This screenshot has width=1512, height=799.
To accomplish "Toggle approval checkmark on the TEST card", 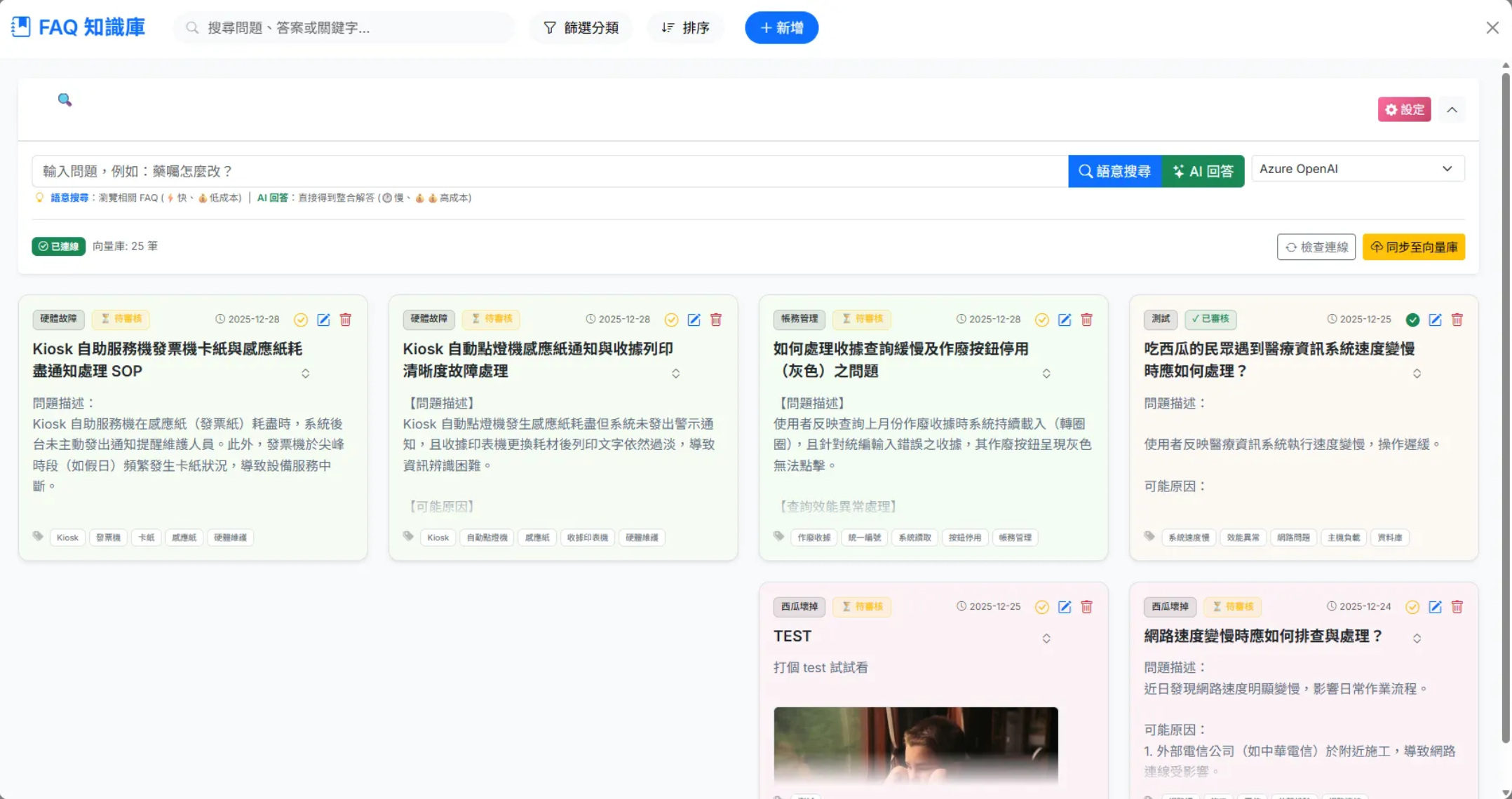I will pos(1041,607).
